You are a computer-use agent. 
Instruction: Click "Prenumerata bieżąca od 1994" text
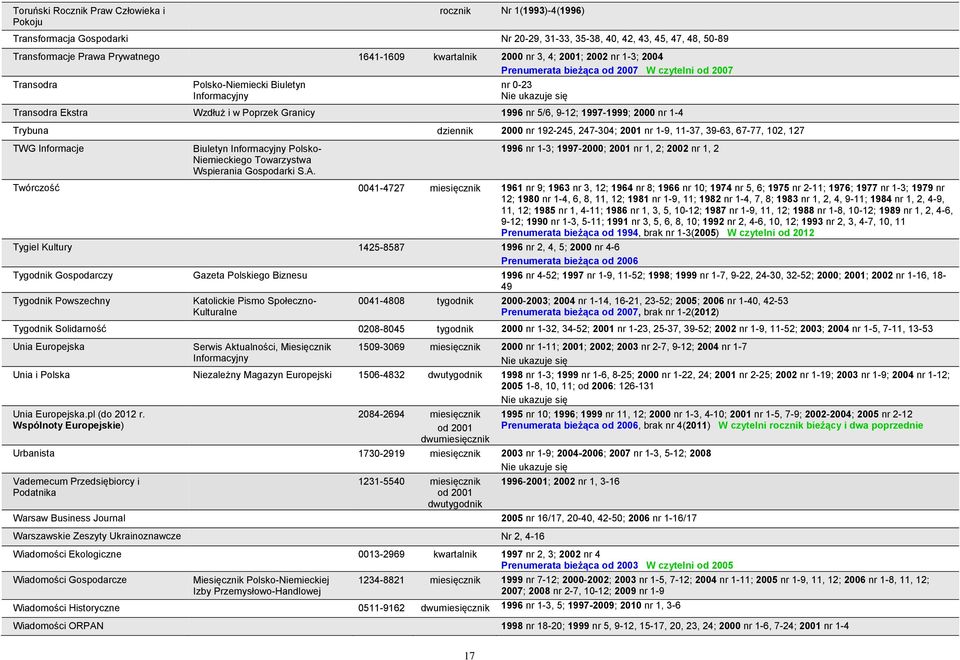569,233
